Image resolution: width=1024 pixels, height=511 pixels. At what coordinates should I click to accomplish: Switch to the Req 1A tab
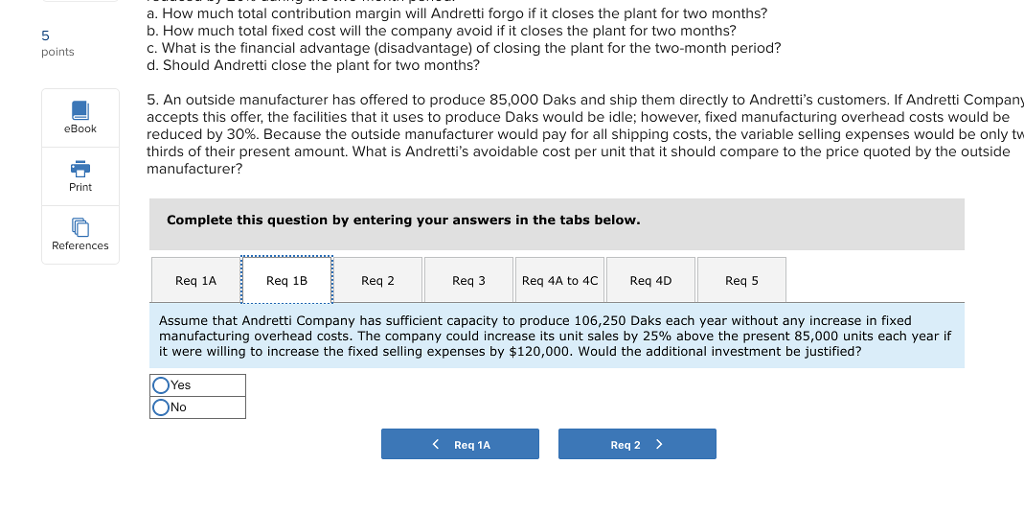(x=196, y=280)
